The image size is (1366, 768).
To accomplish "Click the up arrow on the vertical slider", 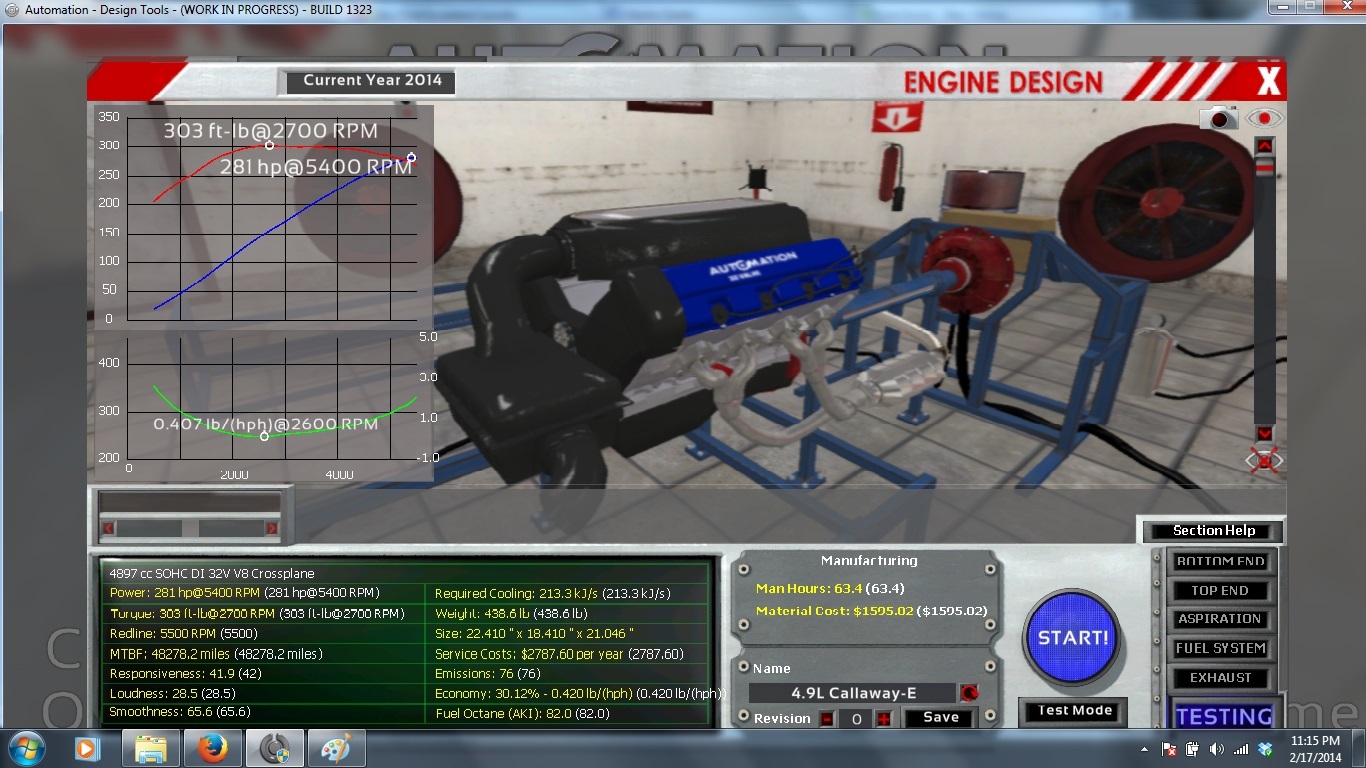I will (1265, 147).
